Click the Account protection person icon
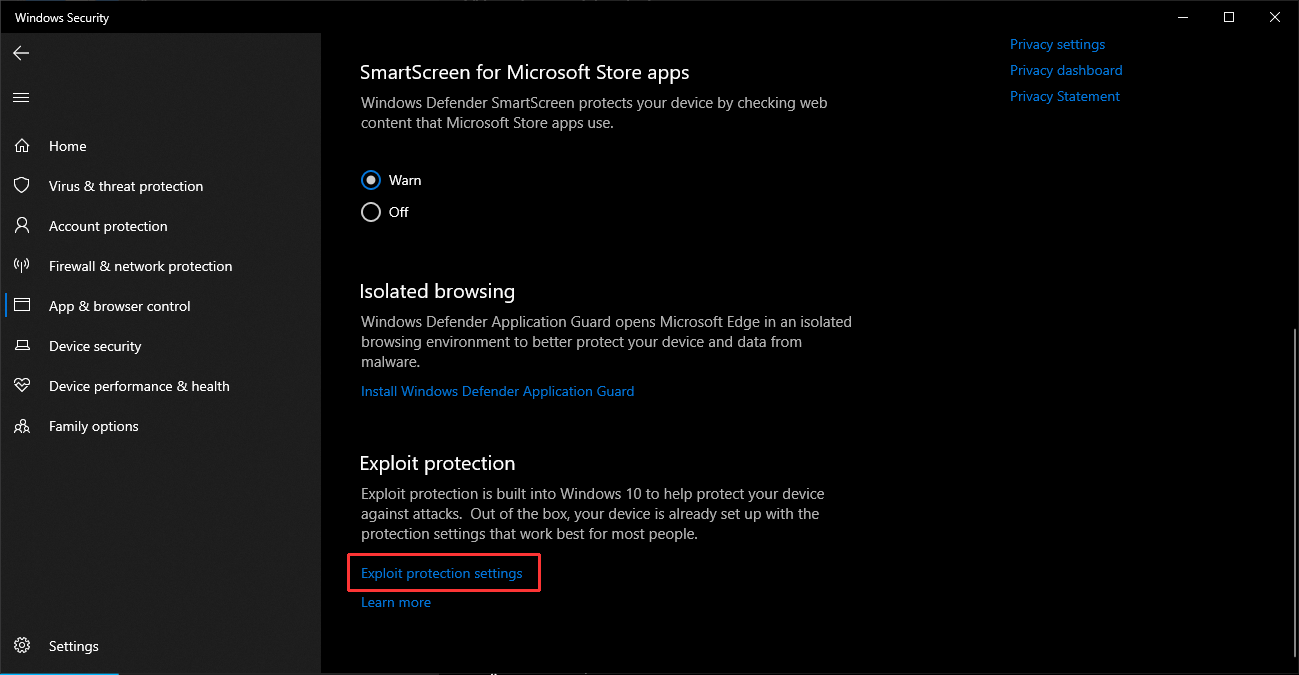This screenshot has width=1299, height=675. pos(22,226)
